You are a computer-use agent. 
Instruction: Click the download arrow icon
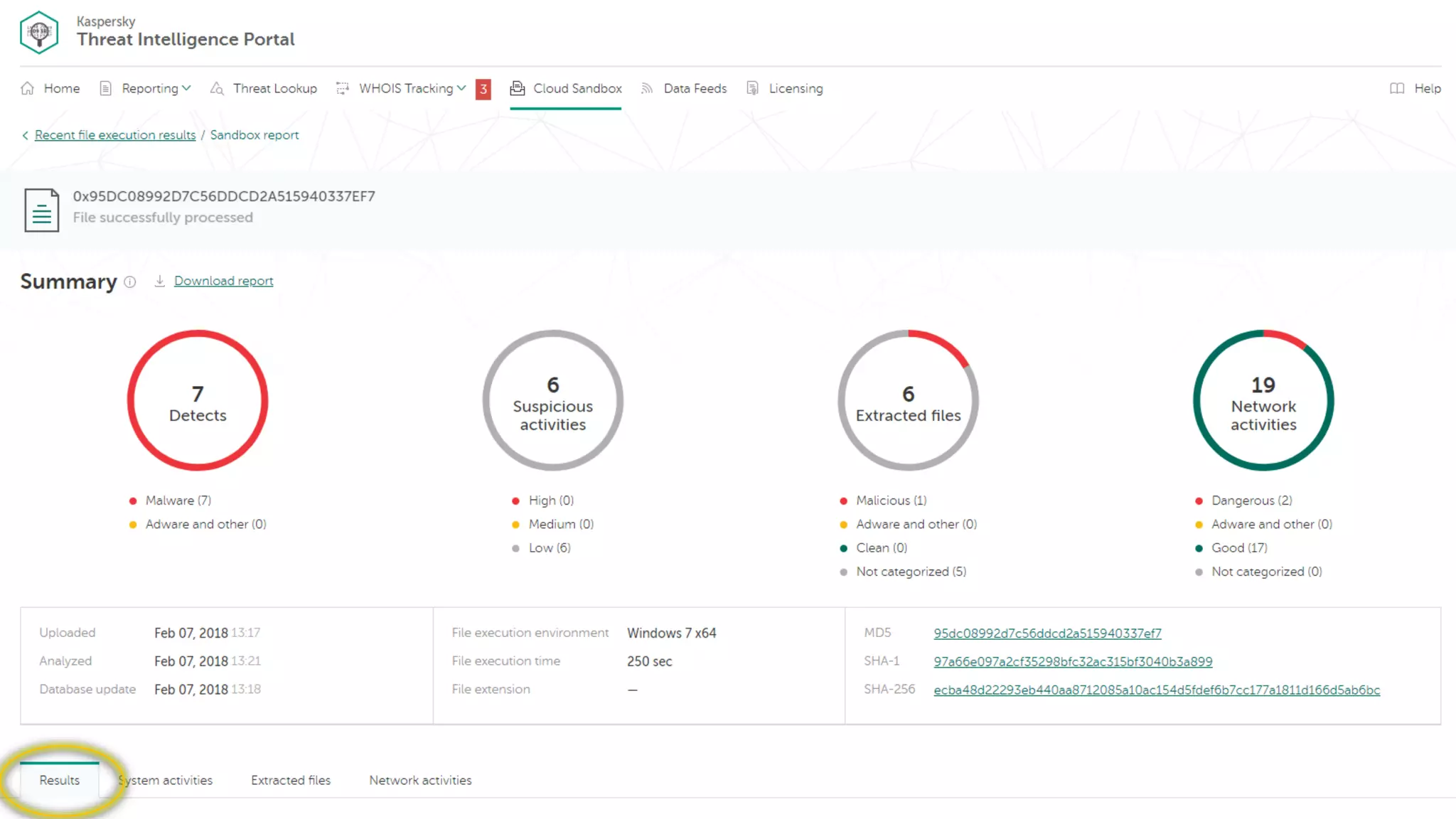pyautogui.click(x=160, y=281)
